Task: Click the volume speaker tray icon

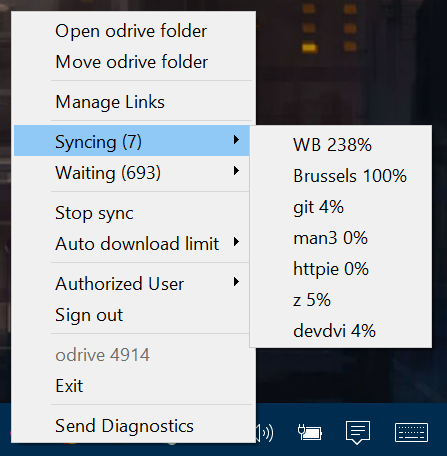Action: click(x=265, y=433)
